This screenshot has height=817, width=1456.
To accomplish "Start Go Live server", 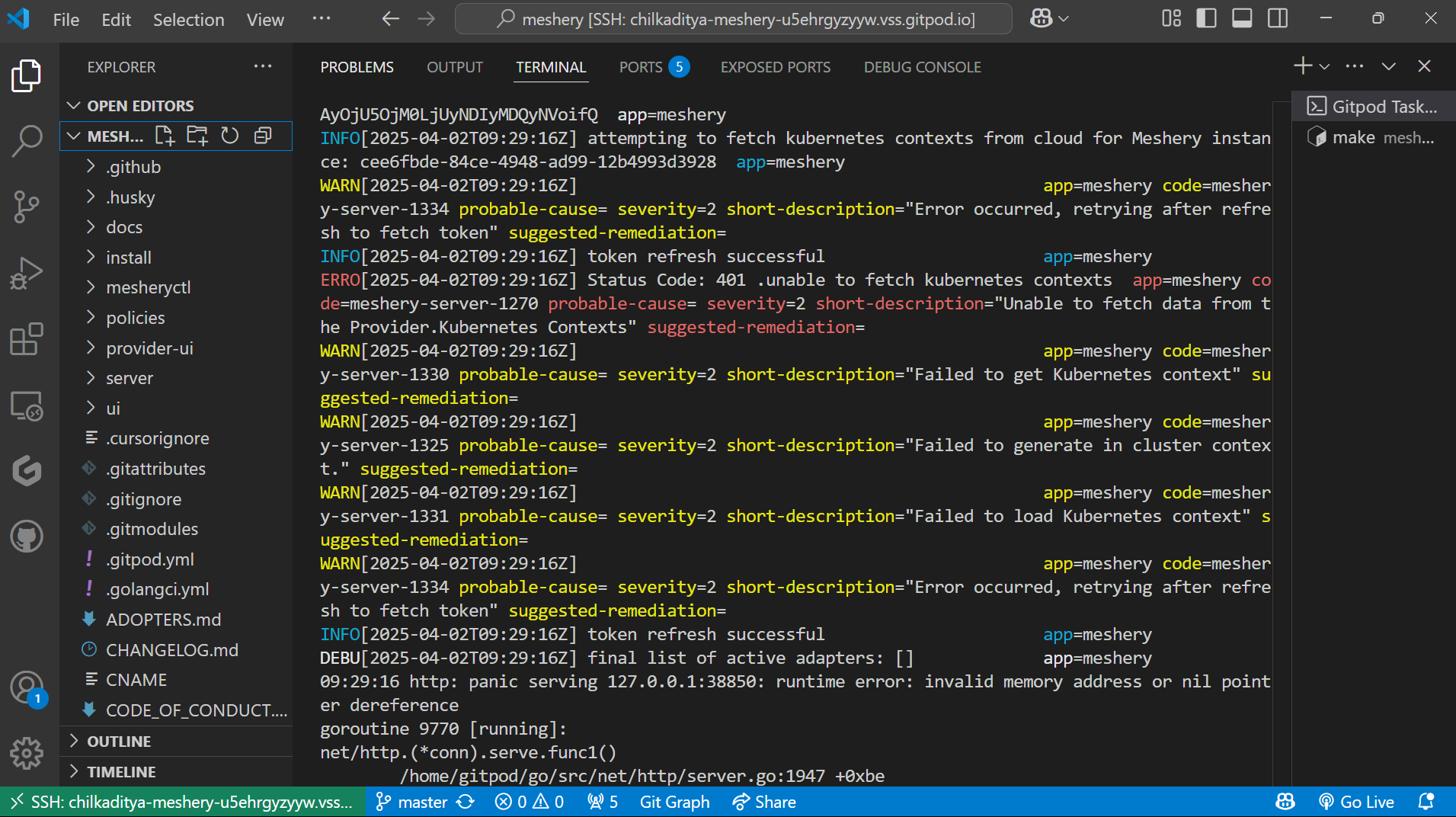I will [x=1356, y=802].
